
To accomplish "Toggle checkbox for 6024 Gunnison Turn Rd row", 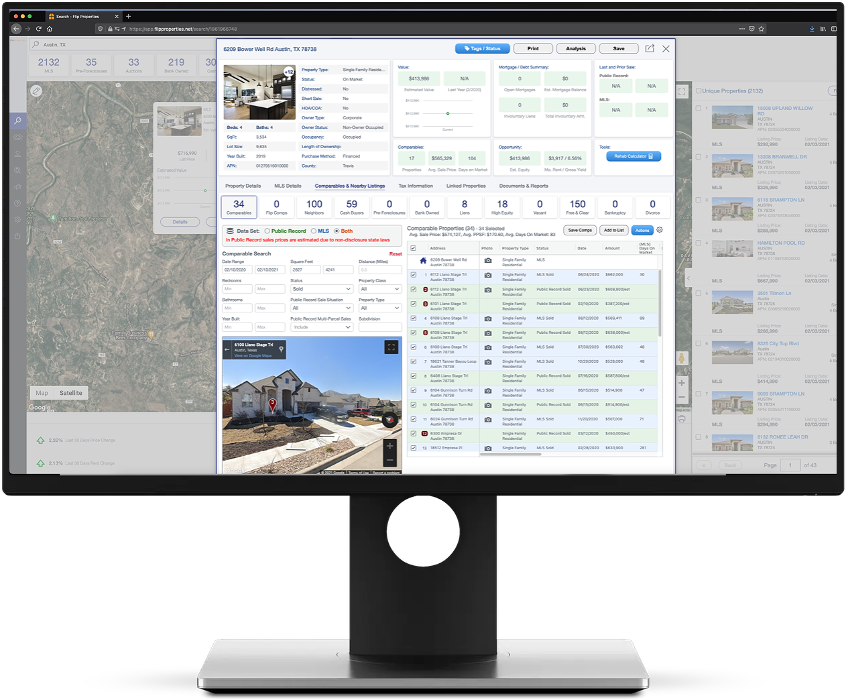I will pos(413,419).
